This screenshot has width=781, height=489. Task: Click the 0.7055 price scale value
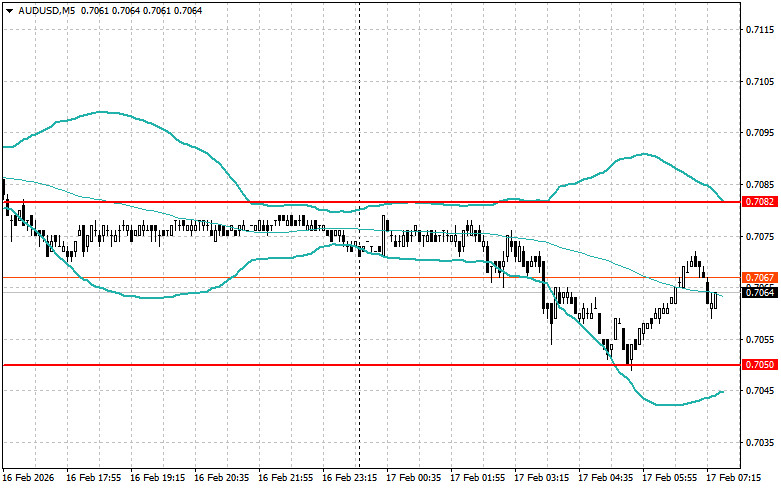pos(761,340)
